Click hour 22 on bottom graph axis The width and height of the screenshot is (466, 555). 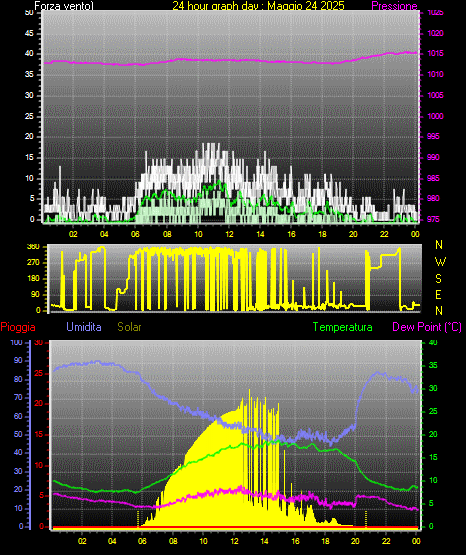point(386,541)
